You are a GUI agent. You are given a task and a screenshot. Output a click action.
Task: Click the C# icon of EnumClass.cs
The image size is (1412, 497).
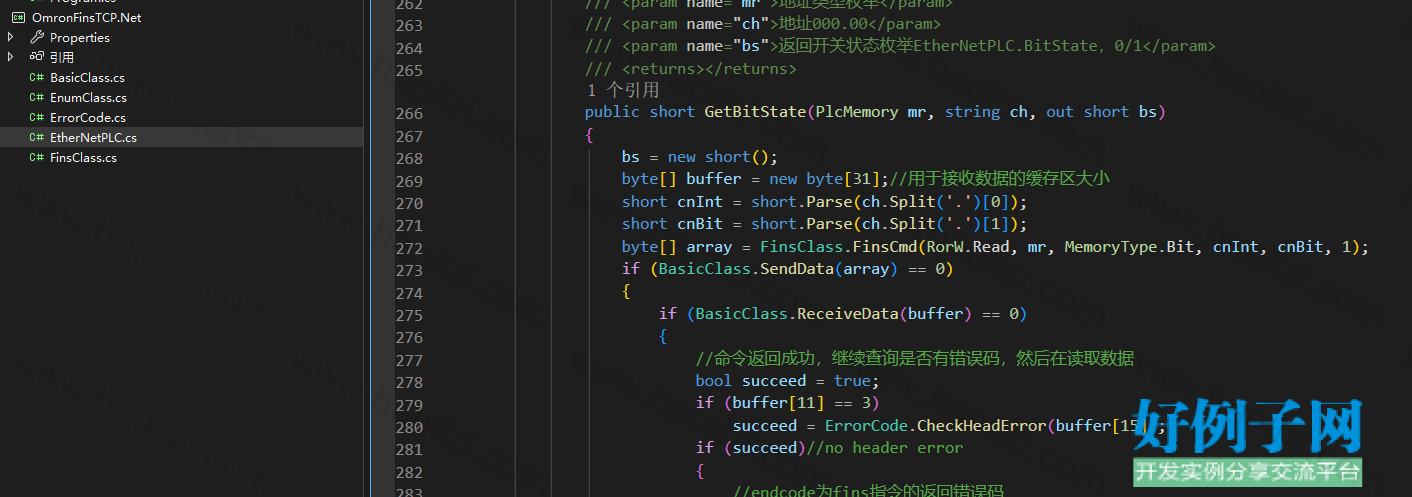[36, 97]
